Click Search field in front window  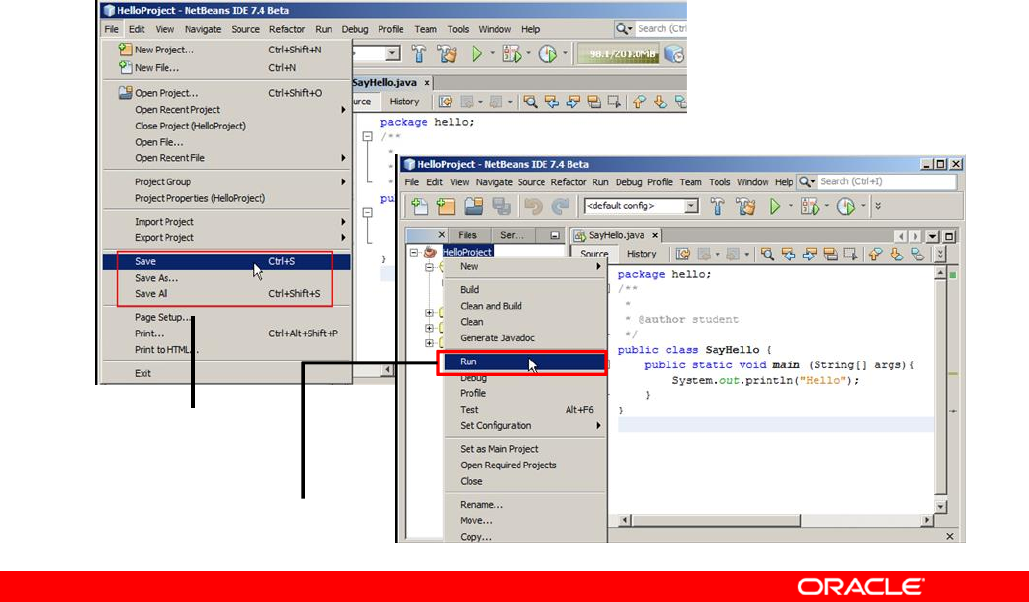(x=887, y=181)
